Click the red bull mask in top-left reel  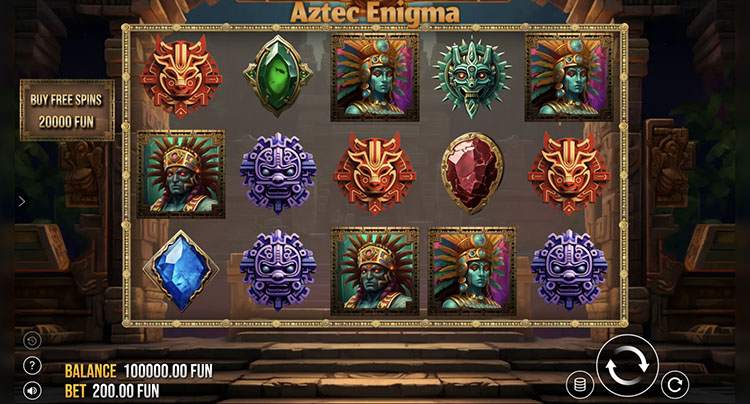(181, 76)
